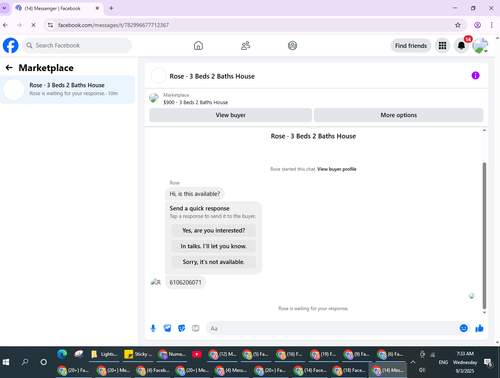The width and height of the screenshot is (500, 378).
Task: Open the Facebook menu grid icon
Action: point(442,45)
